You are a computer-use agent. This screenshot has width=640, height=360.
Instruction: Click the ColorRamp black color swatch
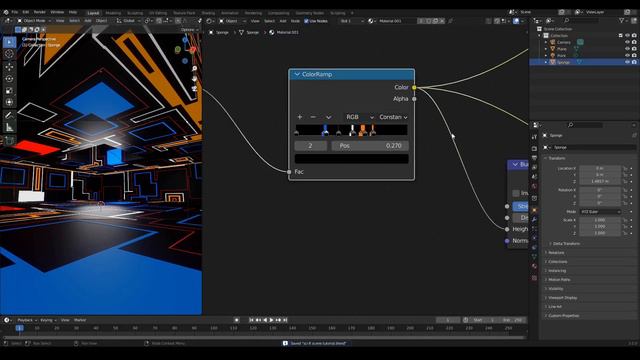(x=351, y=159)
